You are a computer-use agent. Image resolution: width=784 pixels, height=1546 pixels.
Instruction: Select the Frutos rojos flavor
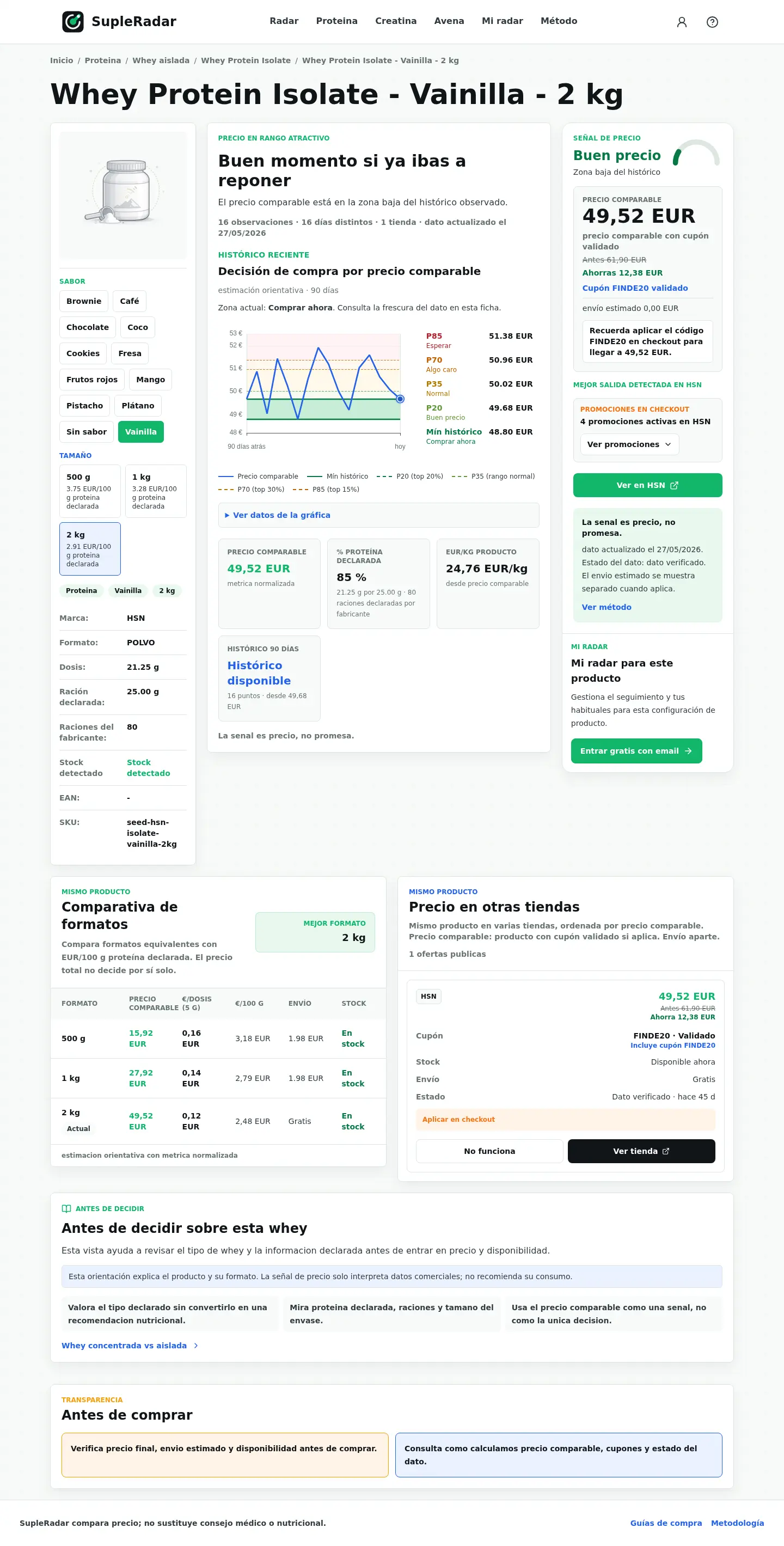click(x=92, y=380)
